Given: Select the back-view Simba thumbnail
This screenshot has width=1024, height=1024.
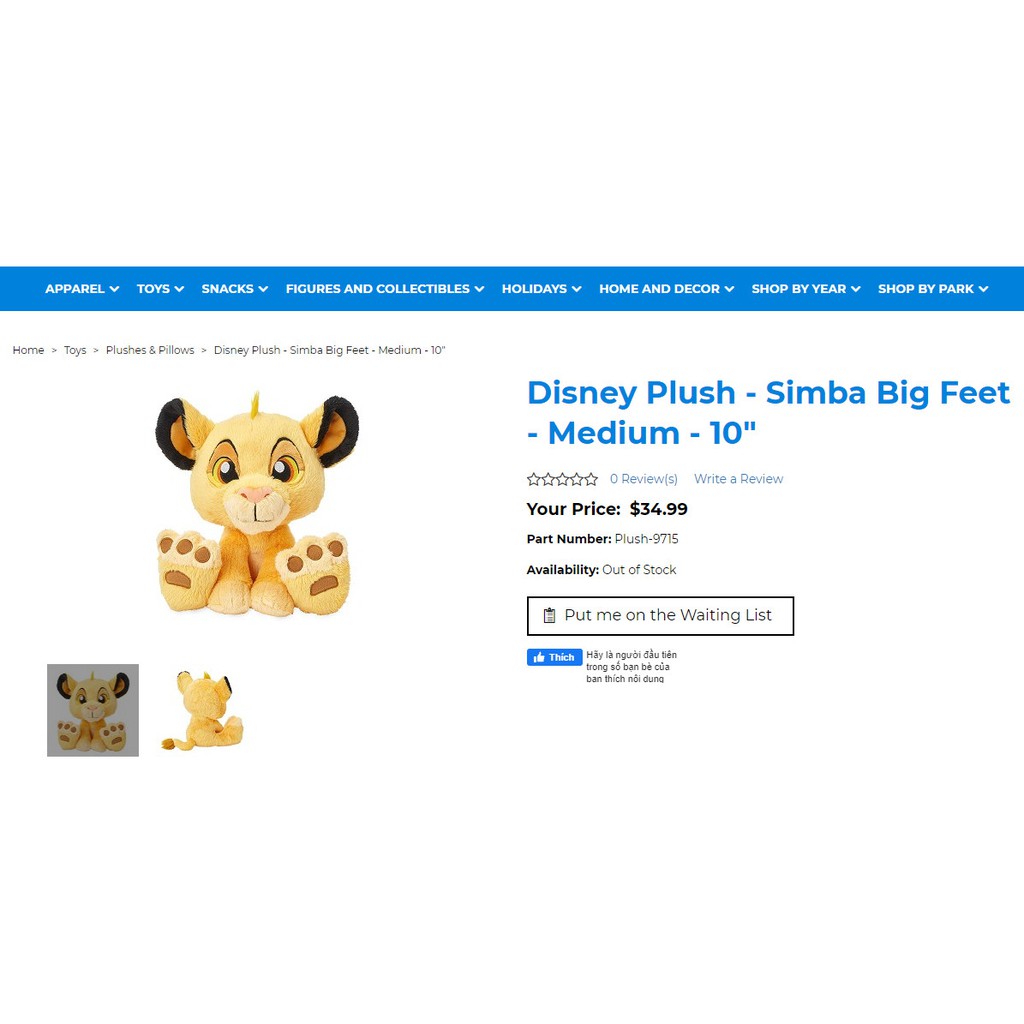Looking at the screenshot, I should click(202, 710).
